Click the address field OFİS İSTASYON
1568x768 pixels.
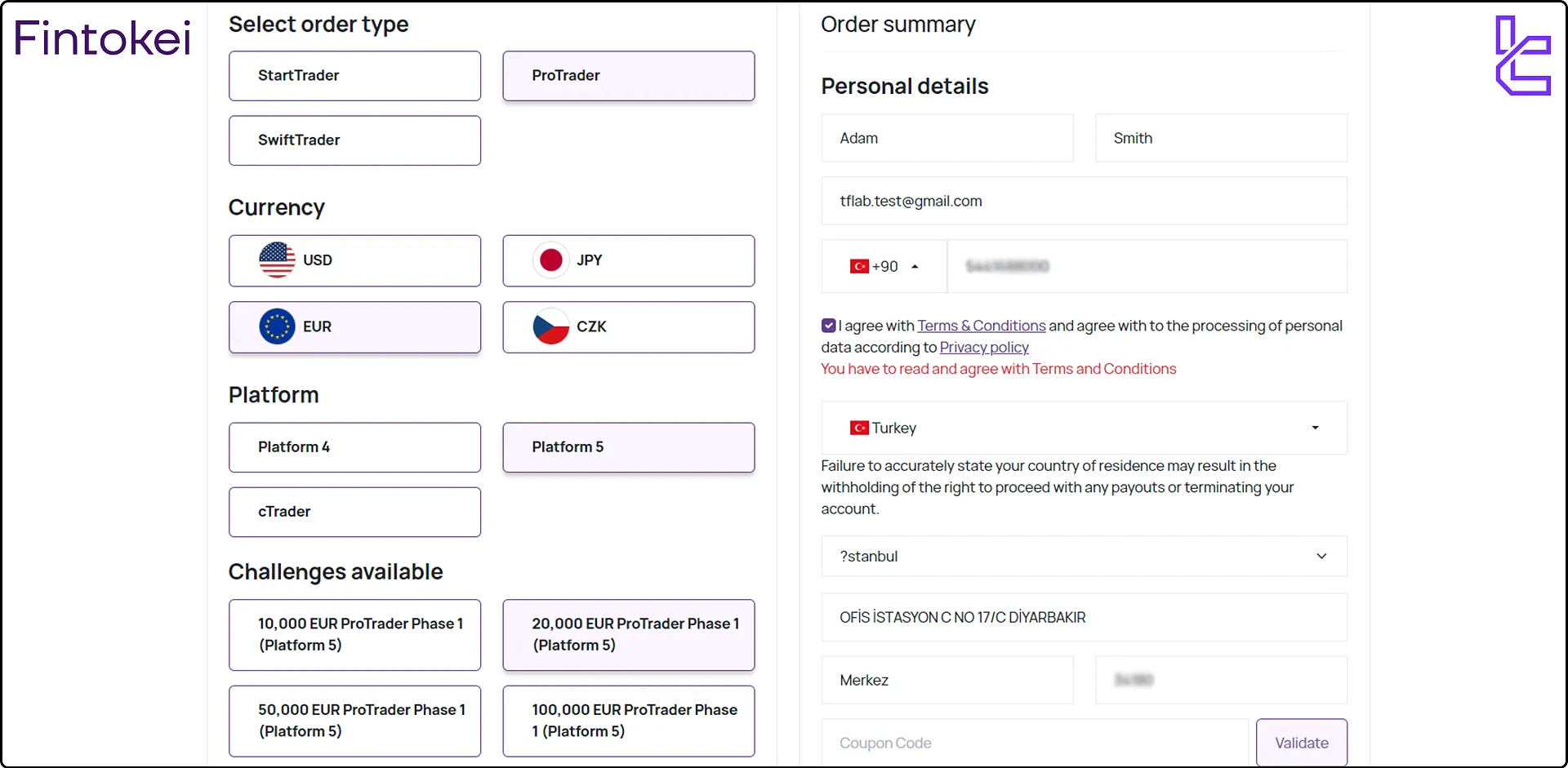point(1085,618)
